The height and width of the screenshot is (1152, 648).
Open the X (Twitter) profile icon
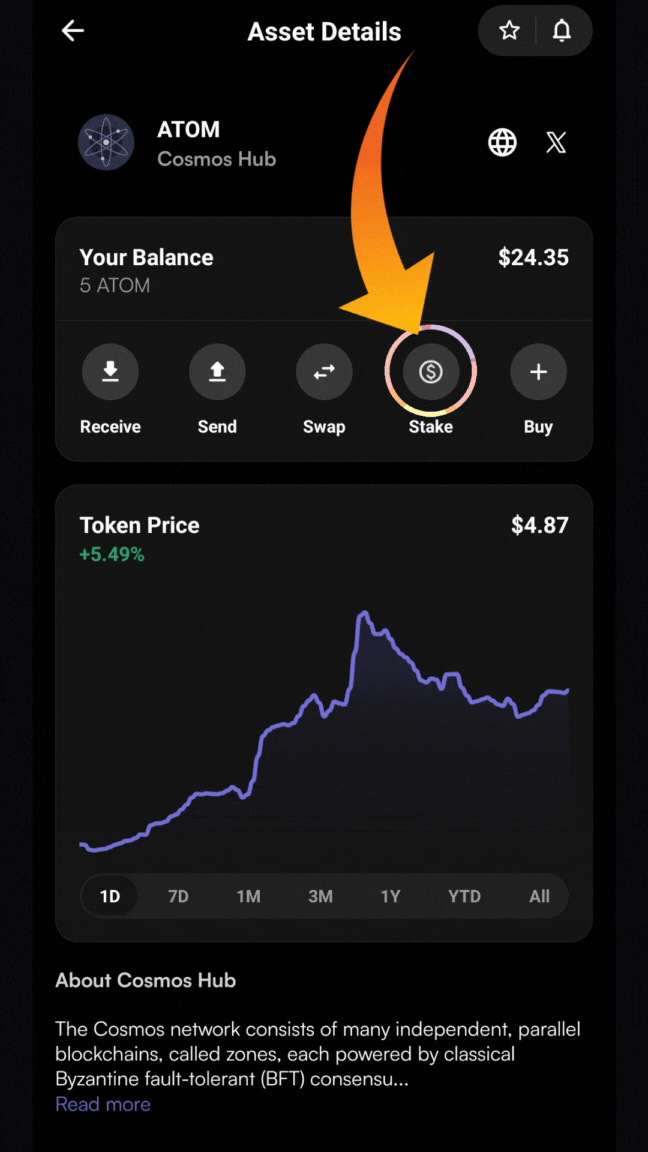(x=556, y=143)
